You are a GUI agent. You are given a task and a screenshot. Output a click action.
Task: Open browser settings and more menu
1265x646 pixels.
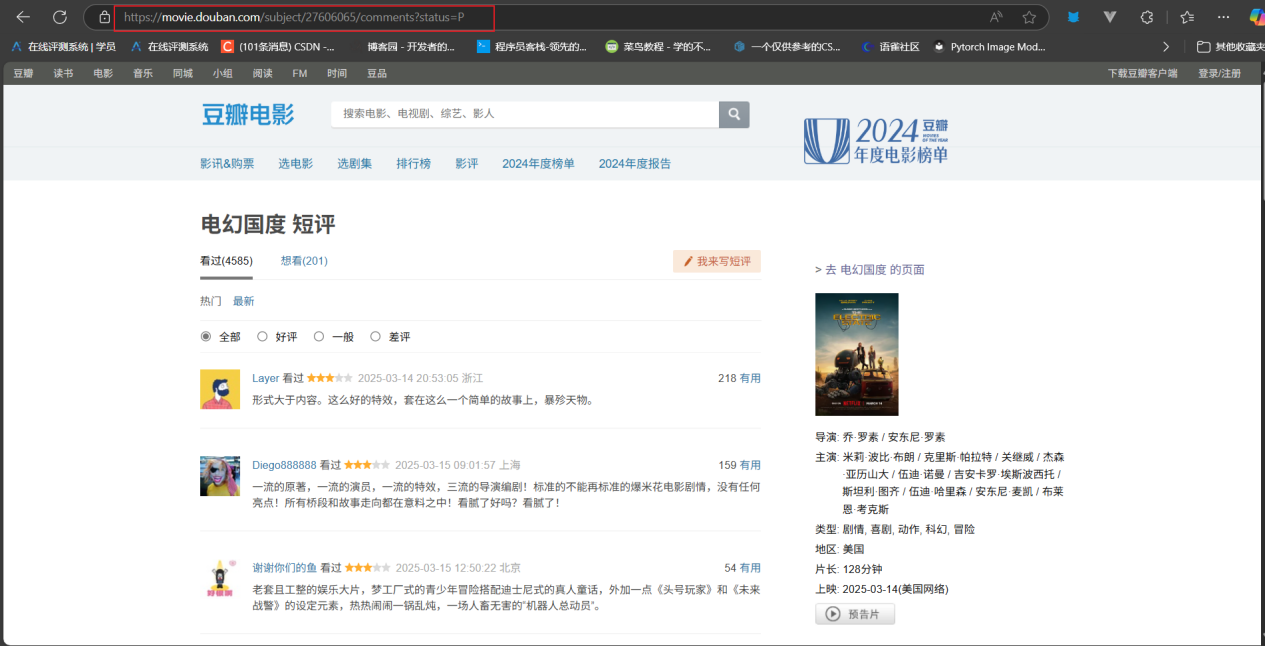tap(1223, 17)
